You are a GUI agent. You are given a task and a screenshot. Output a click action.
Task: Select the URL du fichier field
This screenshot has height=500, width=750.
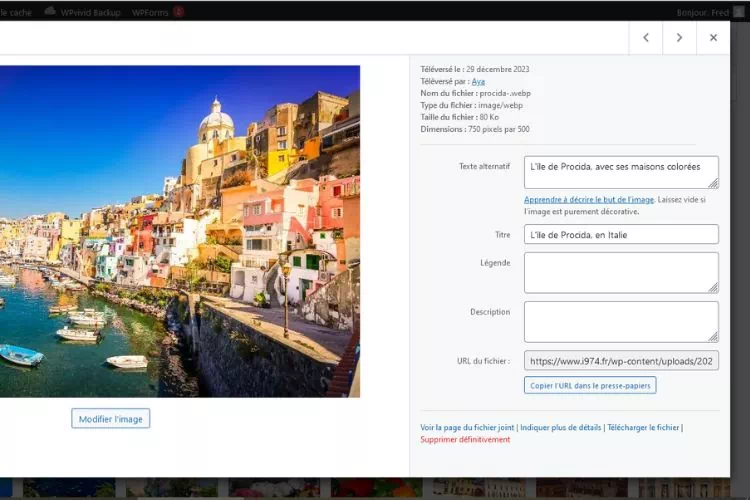coord(620,360)
